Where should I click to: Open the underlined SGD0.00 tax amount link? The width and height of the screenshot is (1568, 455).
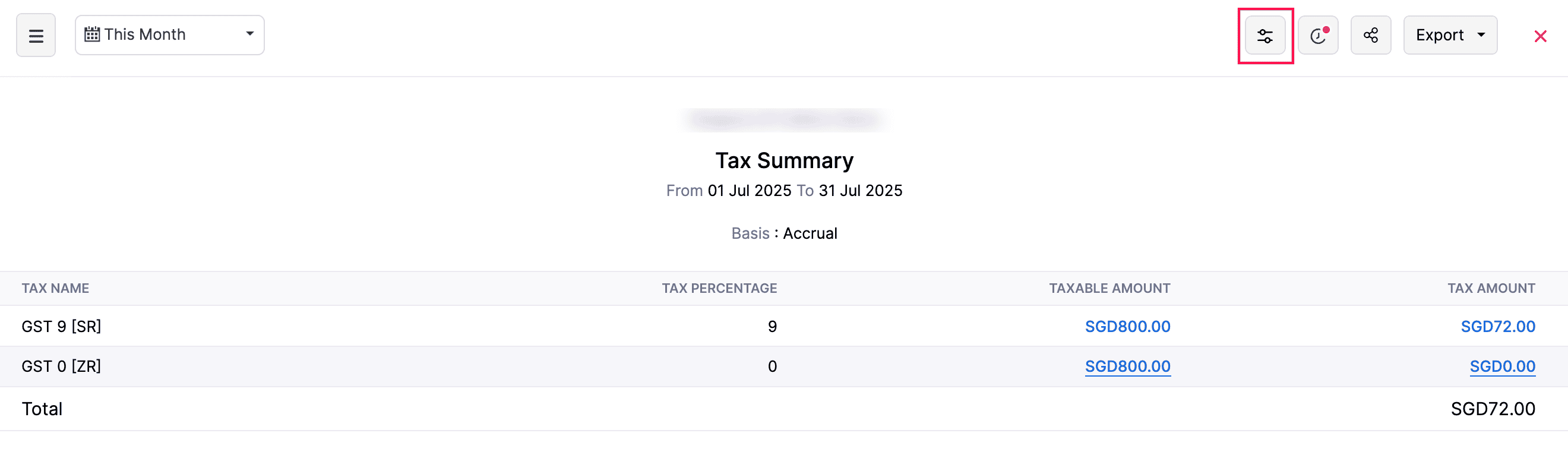1503,366
